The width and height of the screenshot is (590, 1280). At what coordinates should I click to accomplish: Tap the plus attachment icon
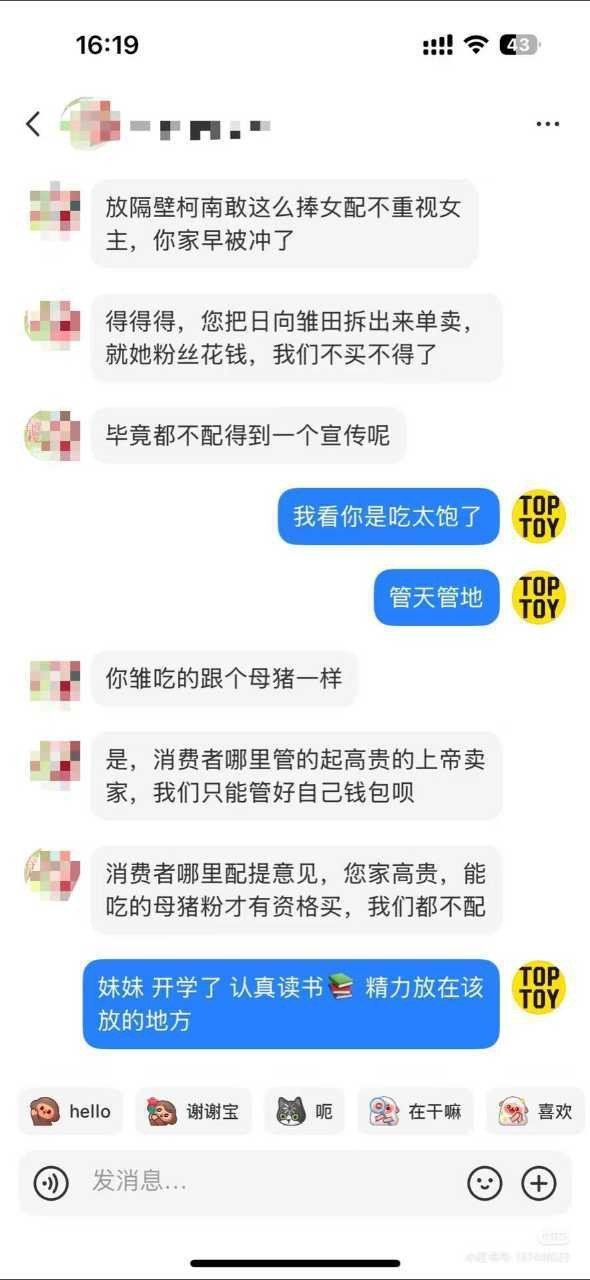pyautogui.click(x=539, y=1183)
